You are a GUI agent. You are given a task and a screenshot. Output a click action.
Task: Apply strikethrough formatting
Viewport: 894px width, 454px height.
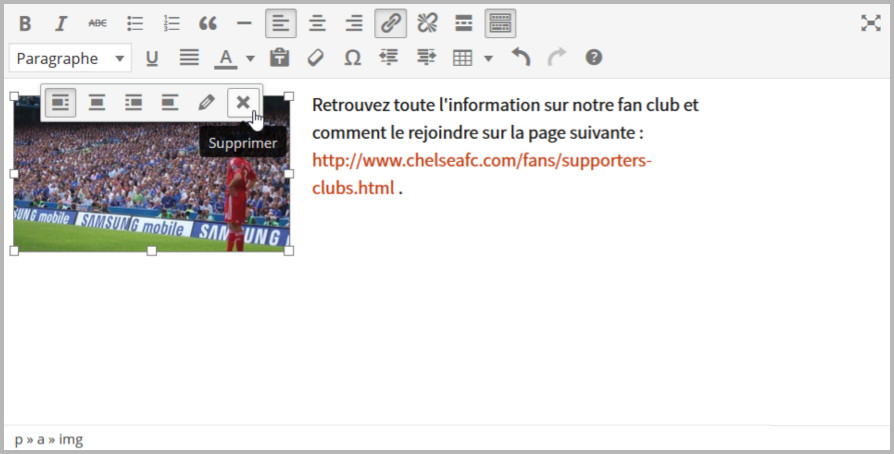pos(97,23)
